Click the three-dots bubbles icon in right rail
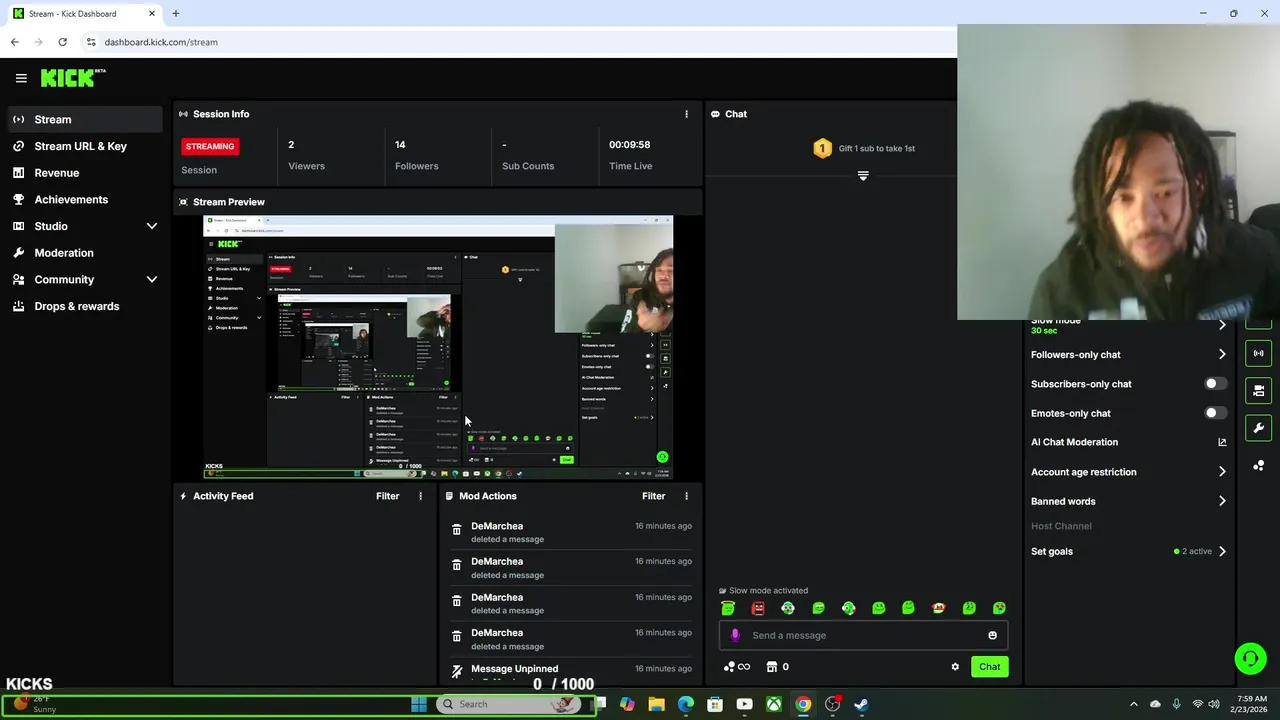This screenshot has height=720, width=1280. [1258, 466]
